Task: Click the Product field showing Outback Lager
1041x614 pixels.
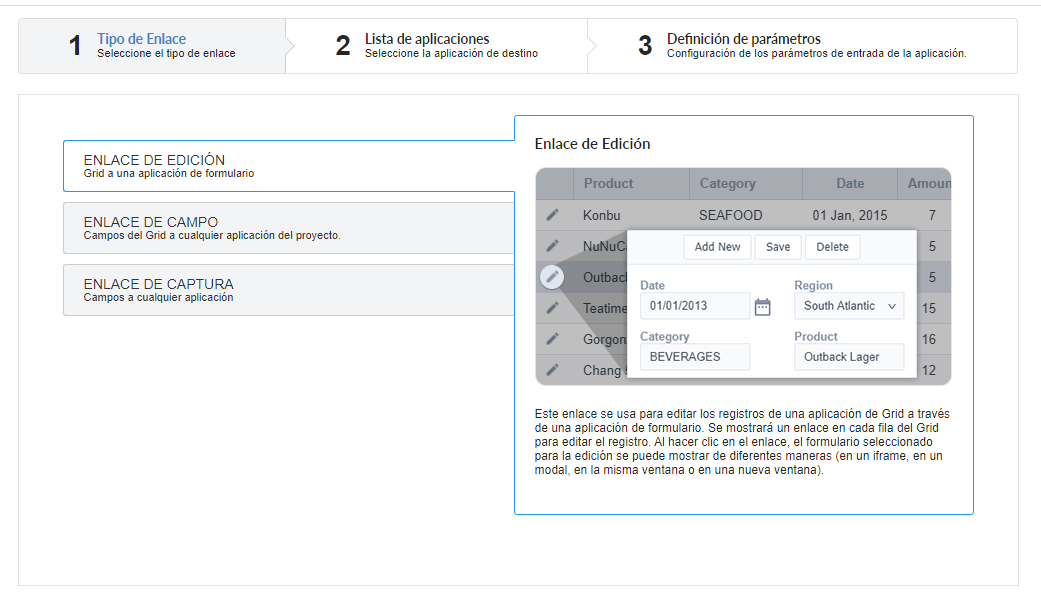Action: coord(849,357)
